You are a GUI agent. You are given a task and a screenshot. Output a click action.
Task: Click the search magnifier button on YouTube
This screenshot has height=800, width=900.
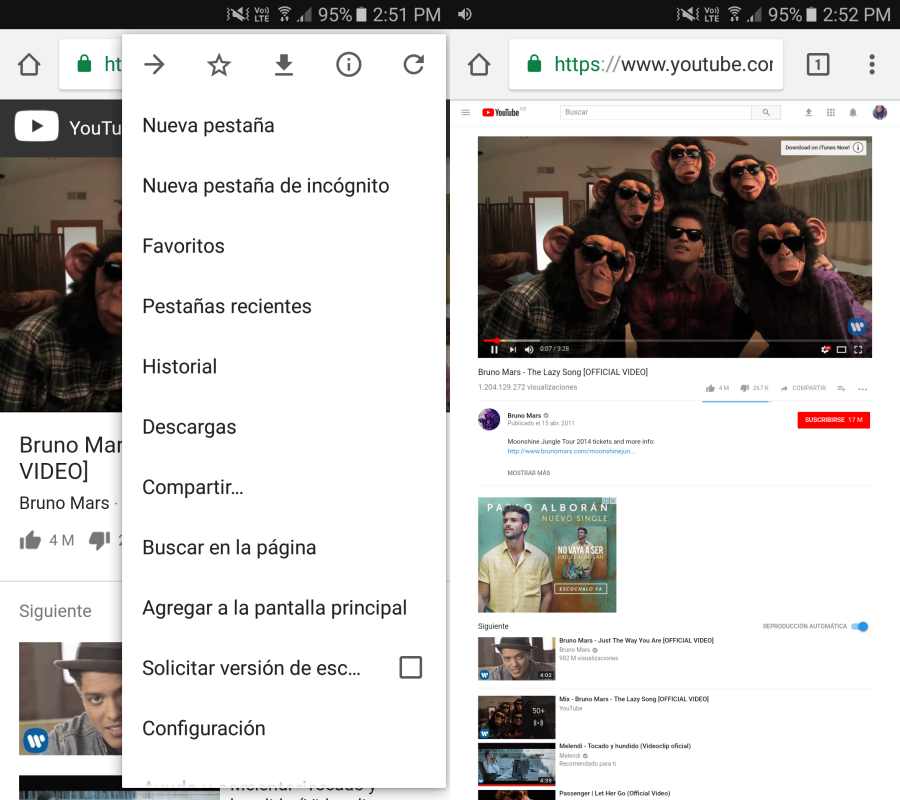tap(766, 112)
